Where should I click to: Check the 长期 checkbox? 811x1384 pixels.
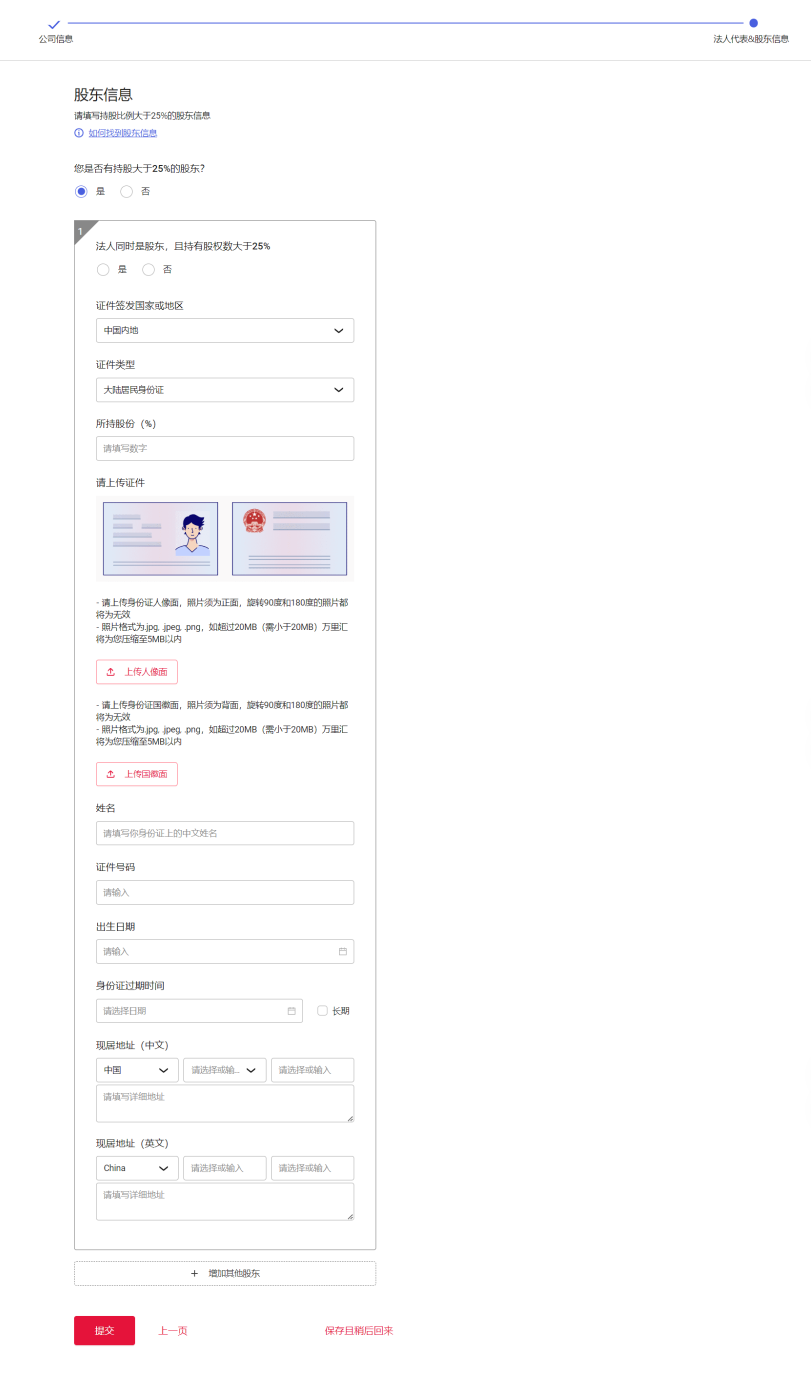322,1011
